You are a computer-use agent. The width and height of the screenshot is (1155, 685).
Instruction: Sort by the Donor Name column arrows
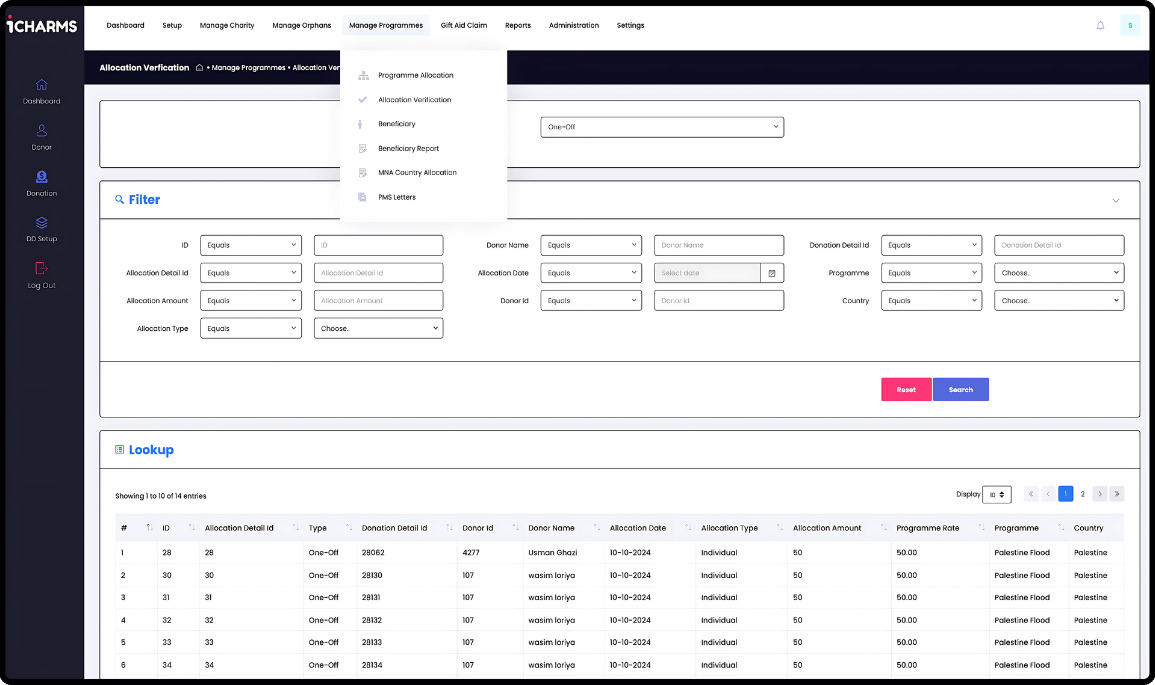click(x=597, y=527)
